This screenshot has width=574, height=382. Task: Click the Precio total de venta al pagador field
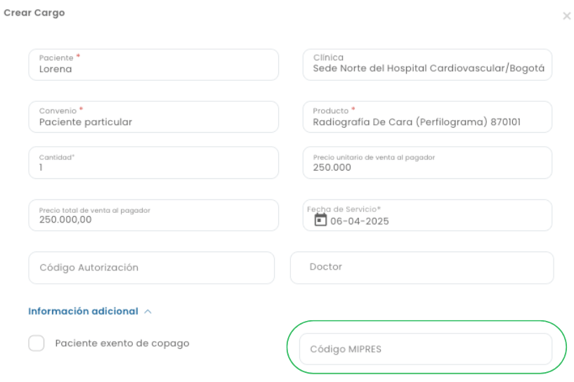tap(153, 215)
